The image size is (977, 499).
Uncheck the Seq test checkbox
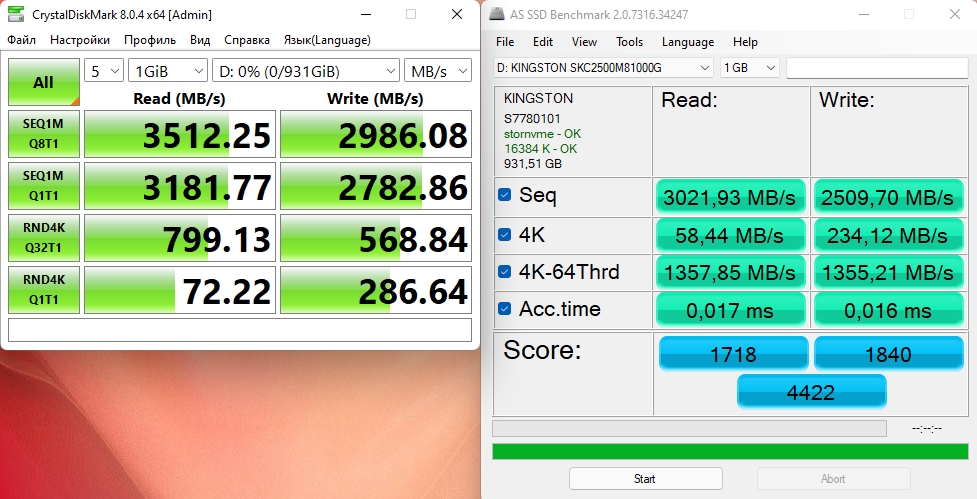tap(505, 195)
